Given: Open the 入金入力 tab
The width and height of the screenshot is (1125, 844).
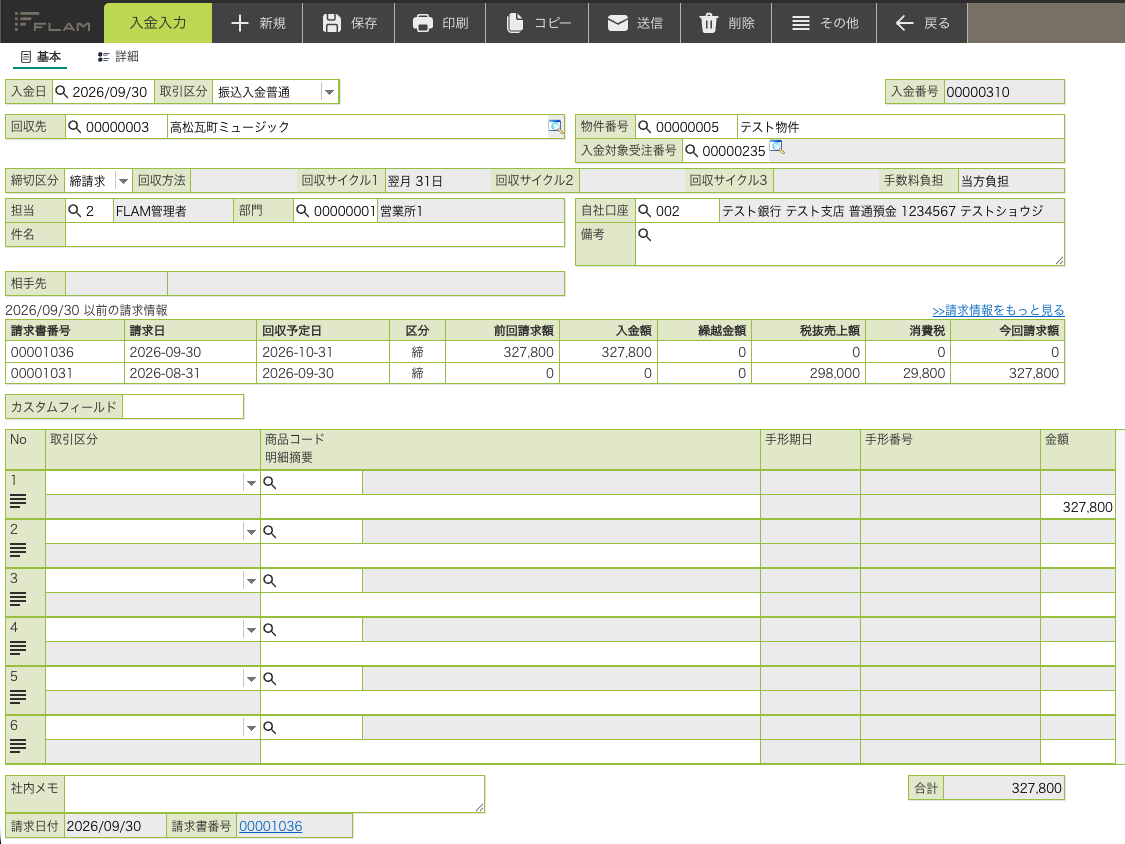Looking at the screenshot, I should point(158,22).
